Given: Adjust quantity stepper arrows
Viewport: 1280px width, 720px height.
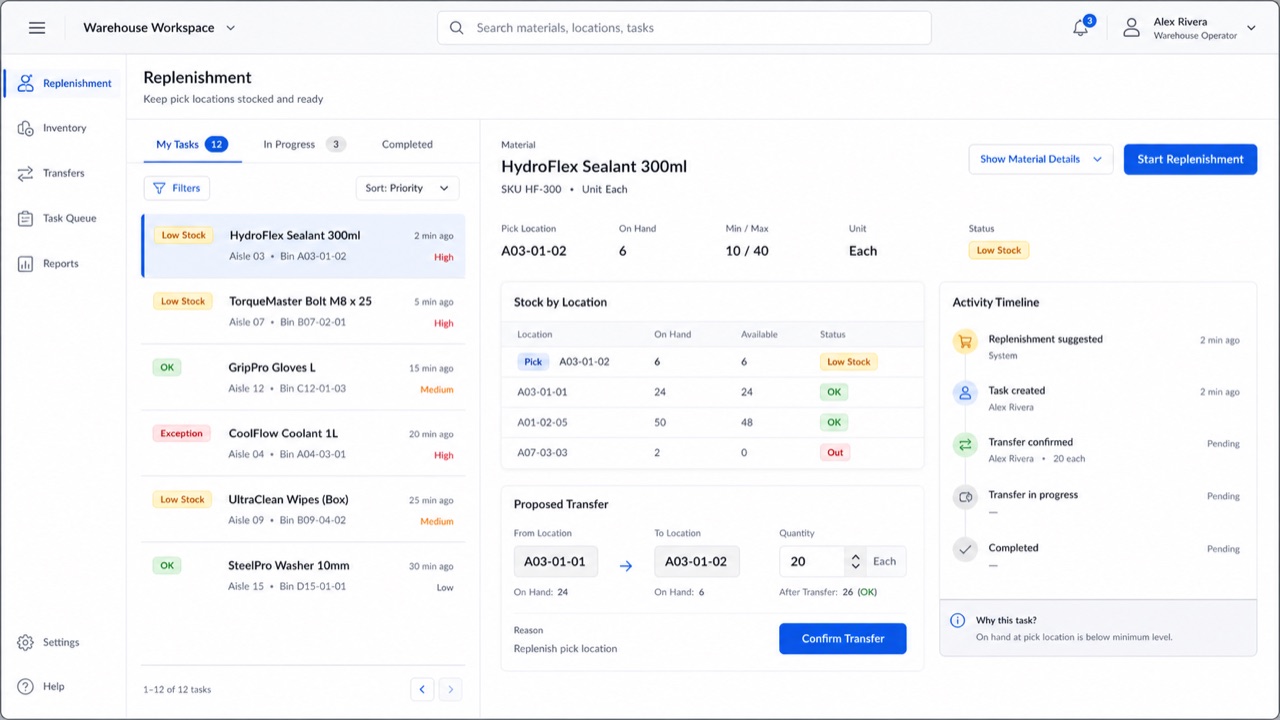Looking at the screenshot, I should (855, 562).
